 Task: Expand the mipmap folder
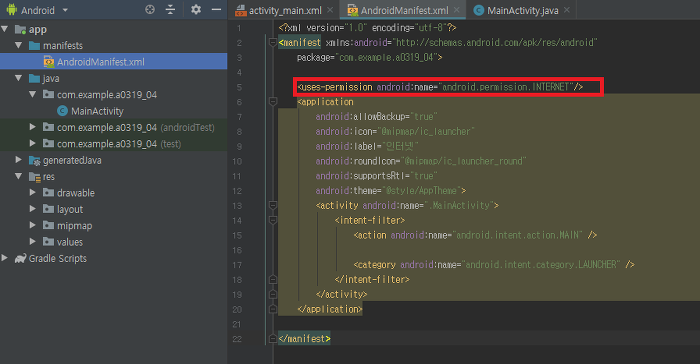(x=33, y=225)
